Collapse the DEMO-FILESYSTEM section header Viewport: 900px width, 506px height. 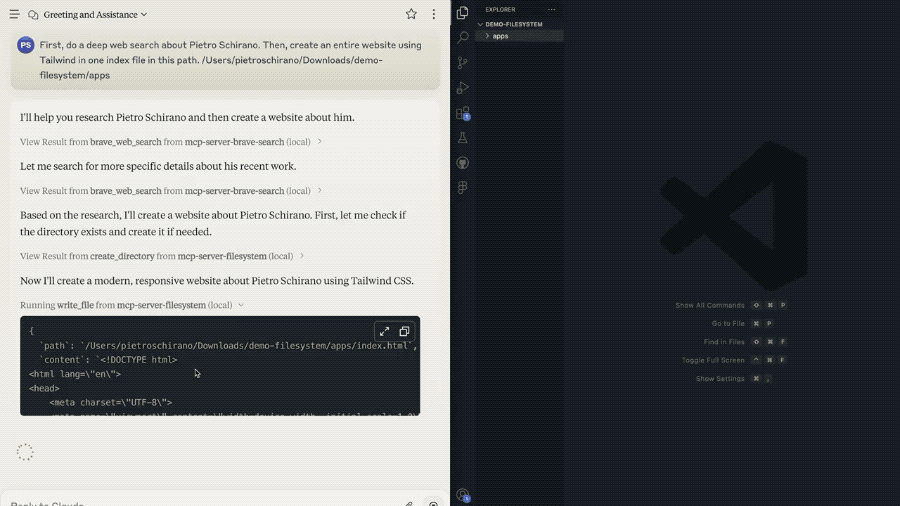[x=513, y=24]
